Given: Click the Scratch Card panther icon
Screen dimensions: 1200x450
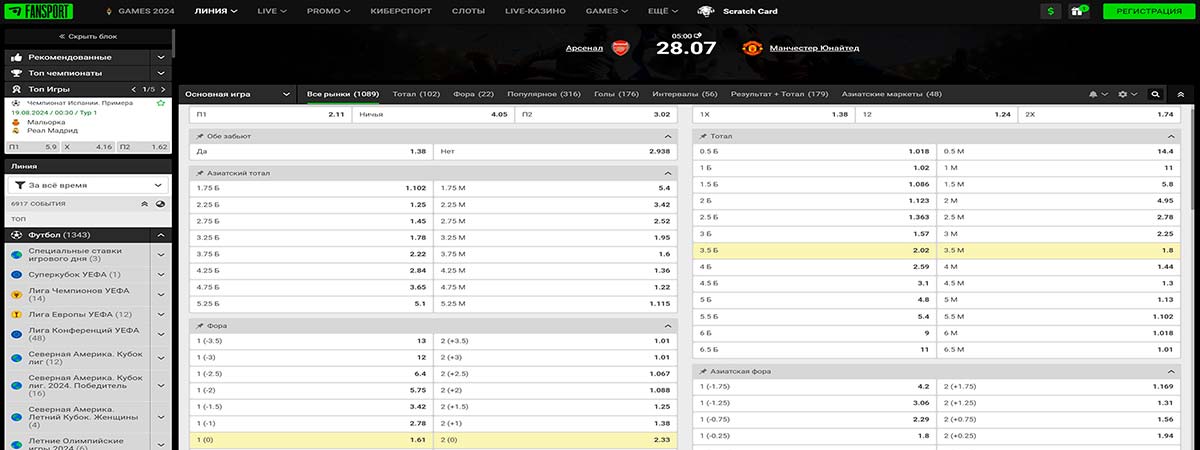Looking at the screenshot, I should (x=706, y=11).
